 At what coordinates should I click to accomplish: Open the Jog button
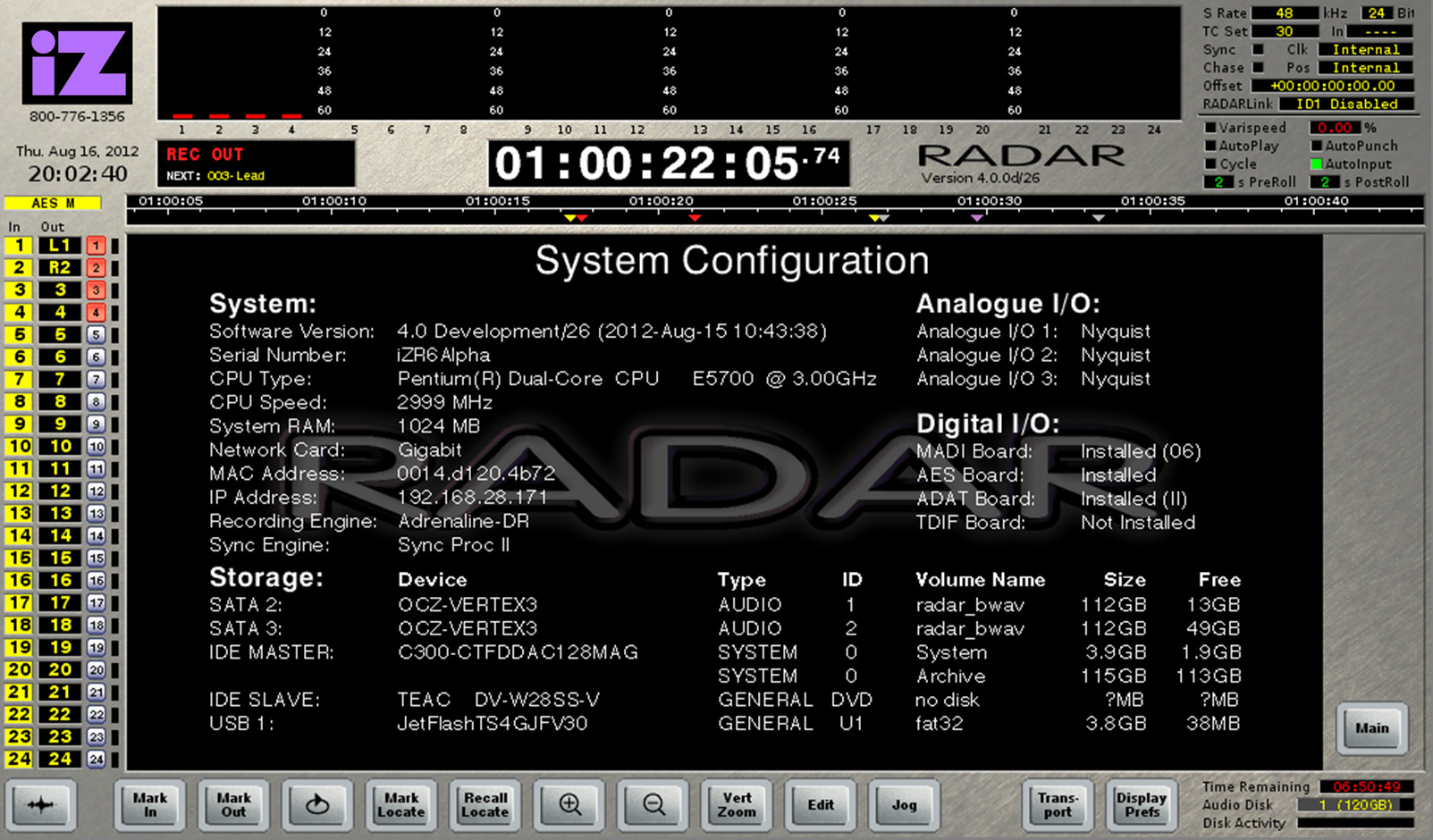pyautogui.click(x=905, y=805)
